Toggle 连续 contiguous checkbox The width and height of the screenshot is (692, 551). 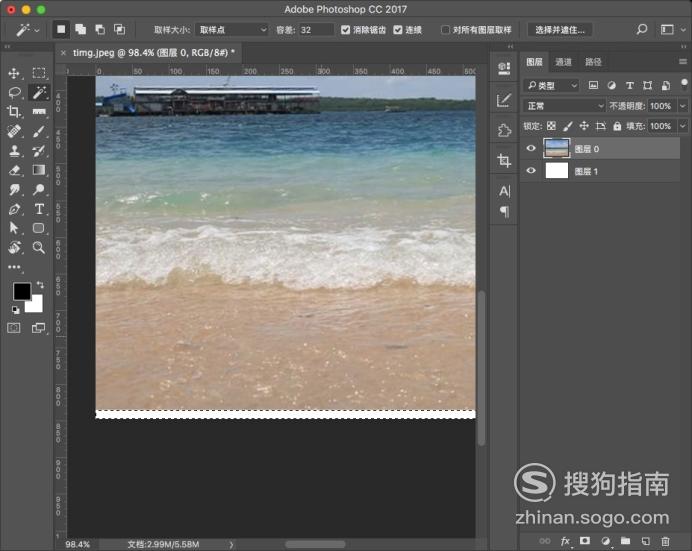coord(398,30)
